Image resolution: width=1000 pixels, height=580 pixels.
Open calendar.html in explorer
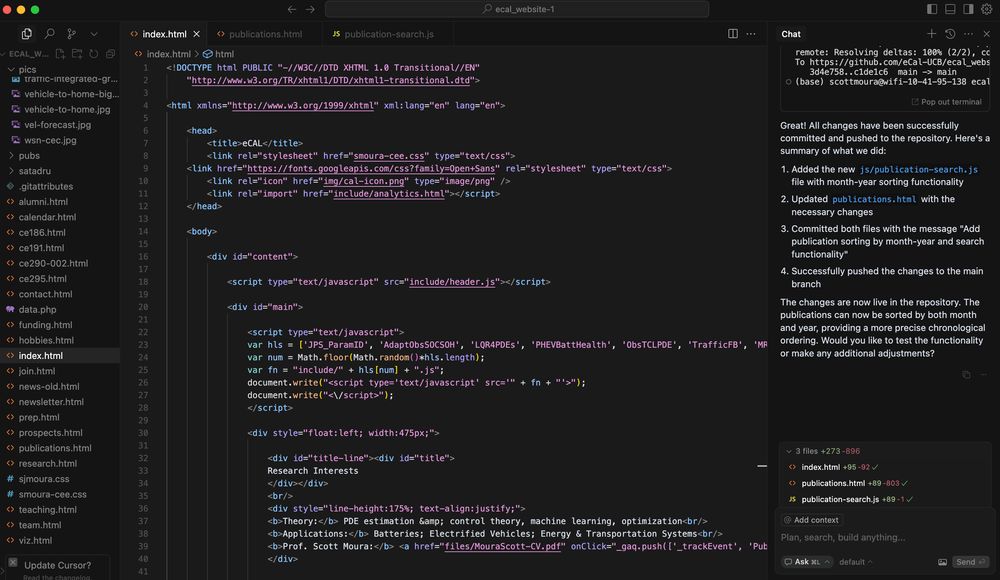pos(47,217)
